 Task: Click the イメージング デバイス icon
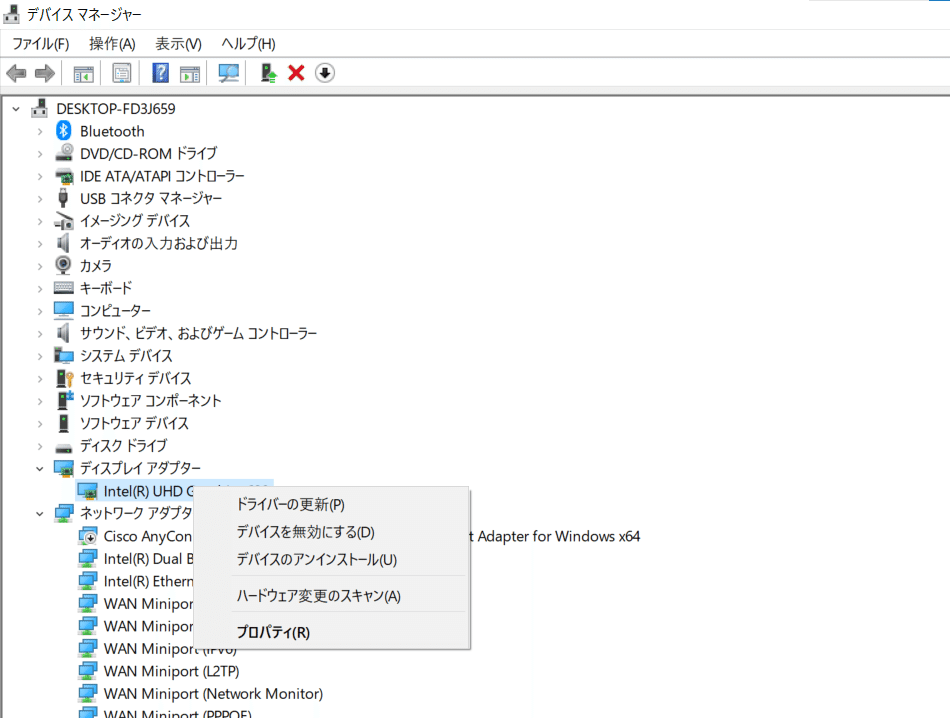(x=64, y=221)
